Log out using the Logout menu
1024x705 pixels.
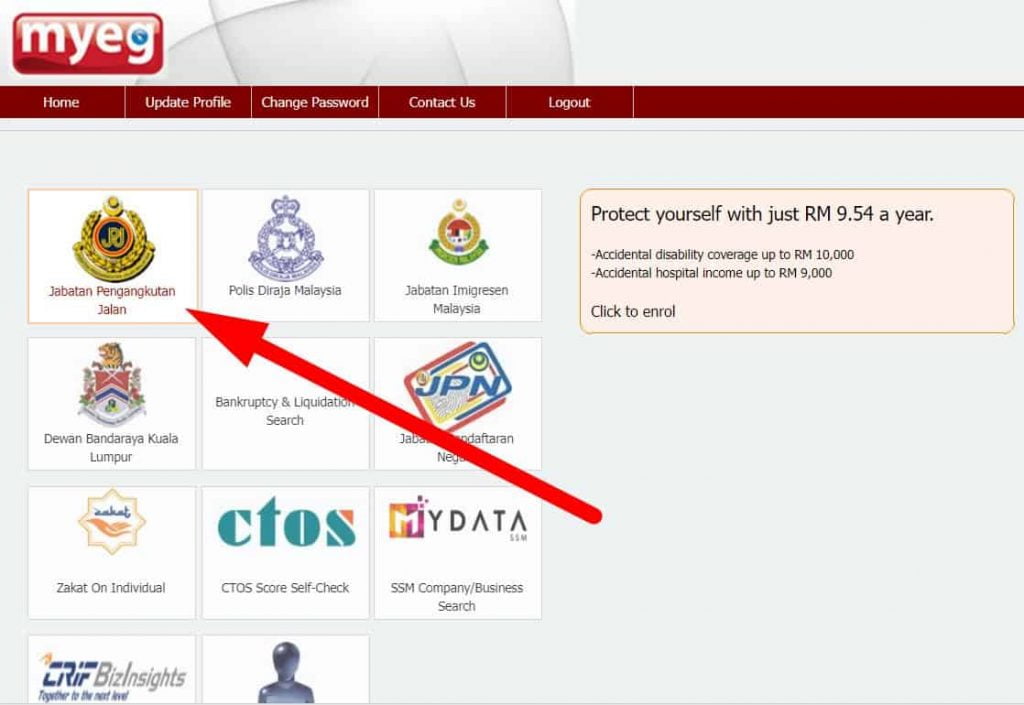point(569,102)
